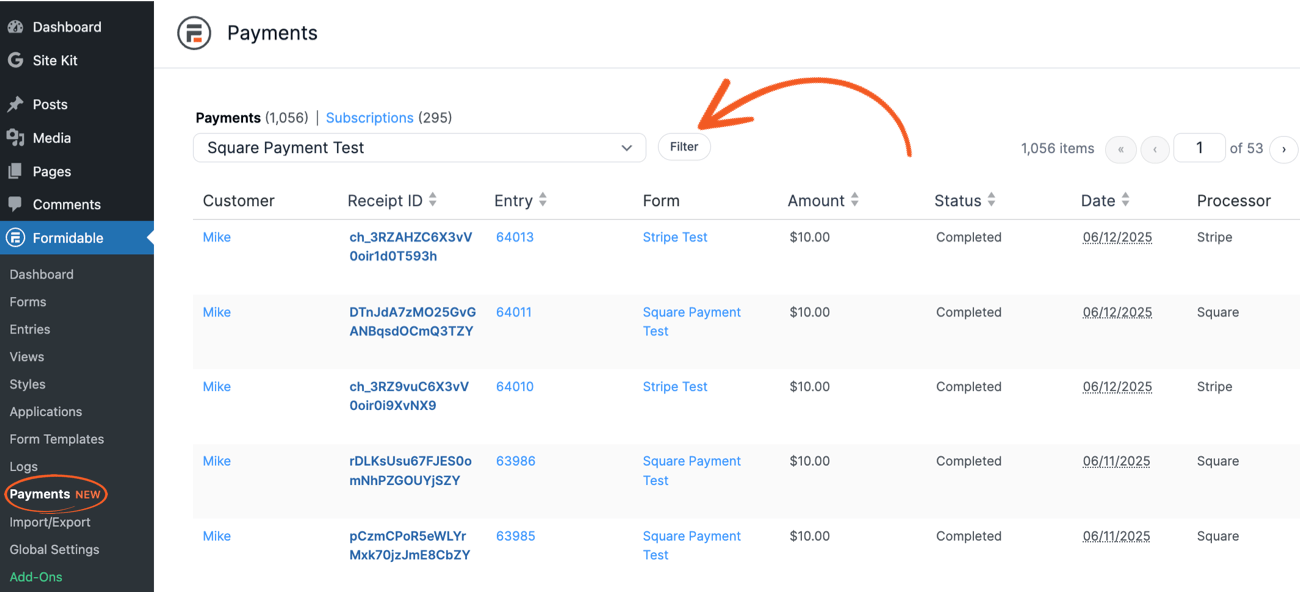Screen dimensions: 1300x592
Task: Open the Views submenu item
Action: click(x=27, y=357)
